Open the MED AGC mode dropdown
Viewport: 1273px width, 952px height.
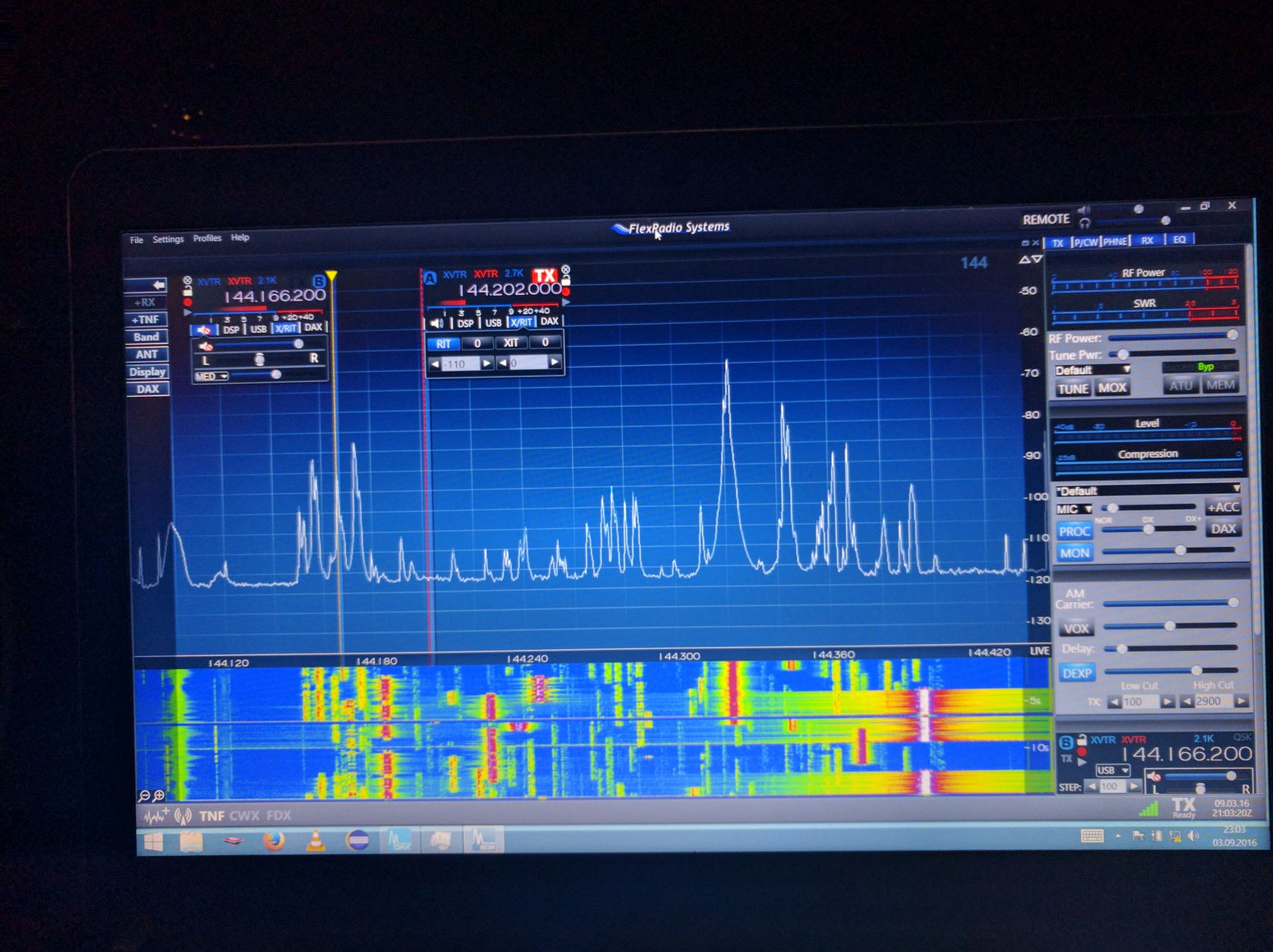[x=211, y=376]
